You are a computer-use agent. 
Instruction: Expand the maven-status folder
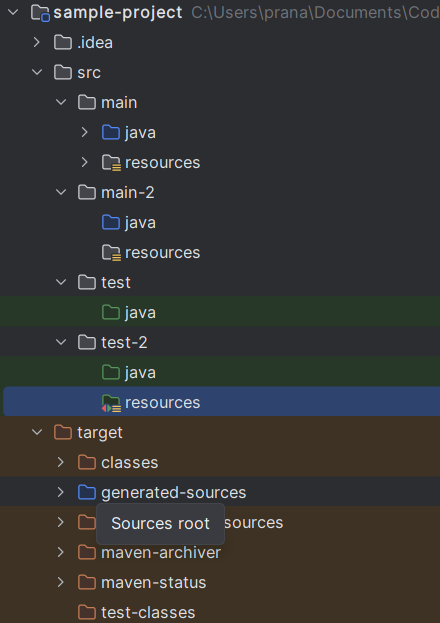pyautogui.click(x=60, y=582)
